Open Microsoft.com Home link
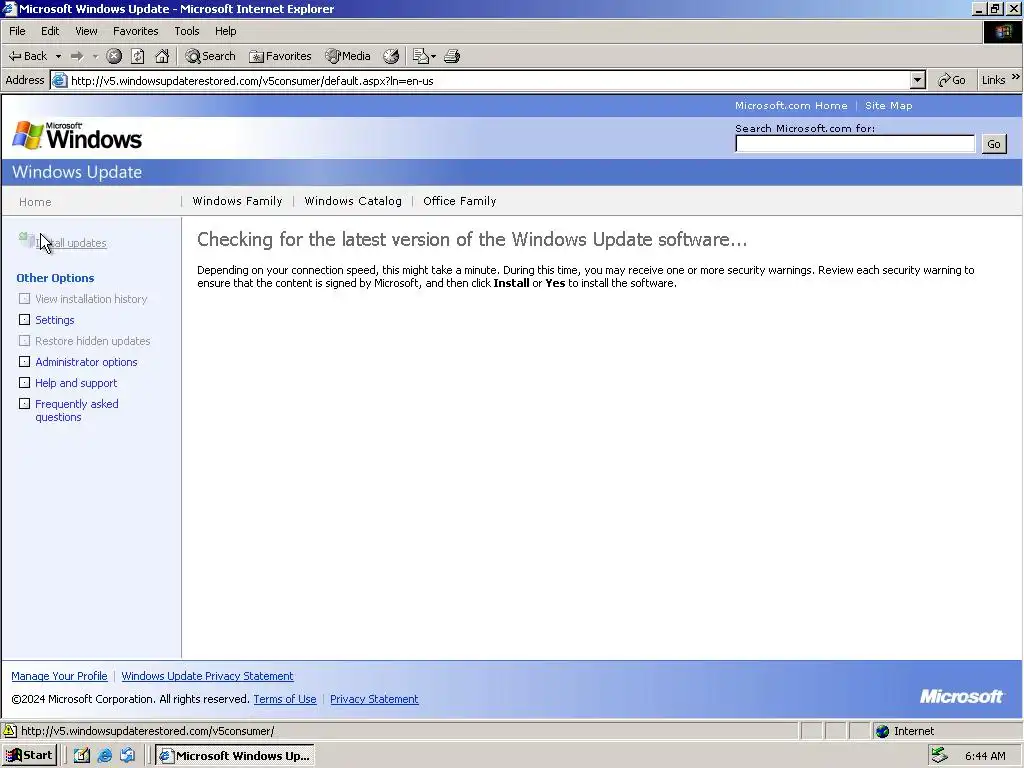The width and height of the screenshot is (1024, 768). pos(791,105)
